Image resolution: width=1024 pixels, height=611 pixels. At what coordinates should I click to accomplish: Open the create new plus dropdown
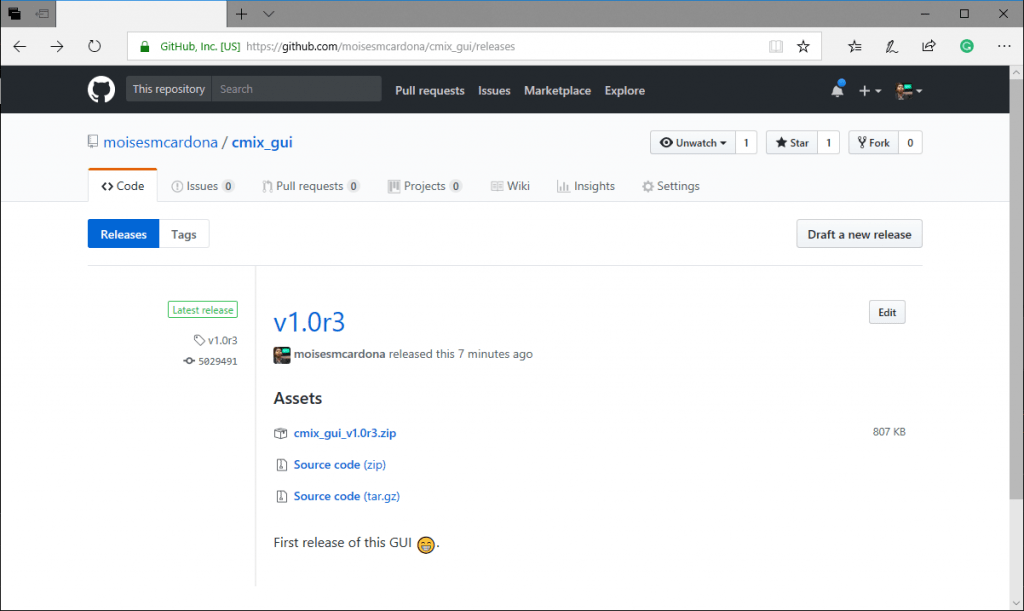tap(870, 91)
